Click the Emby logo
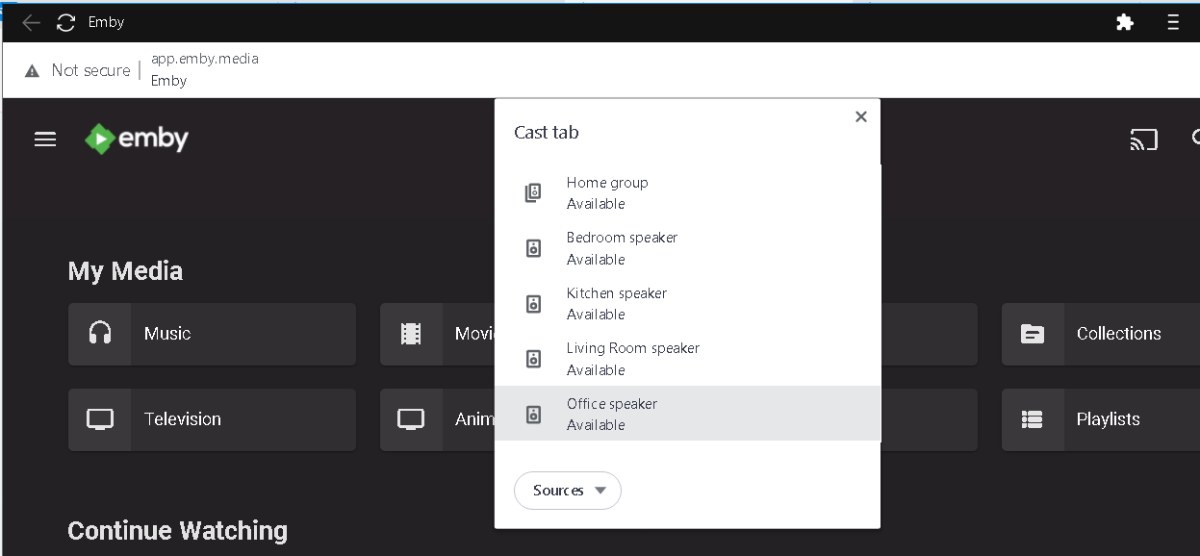 (x=137, y=139)
